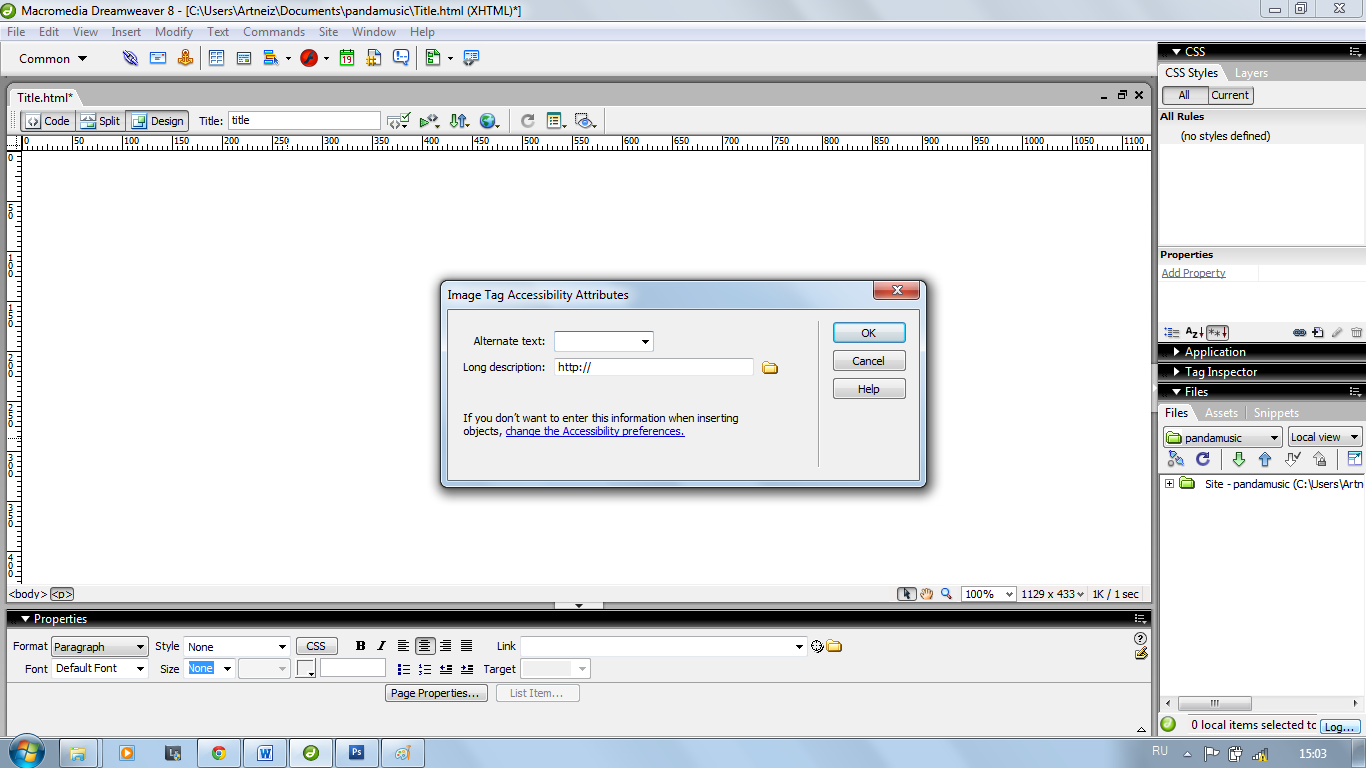Switch to the Assets tab
This screenshot has width=1366, height=768.
click(x=1221, y=412)
